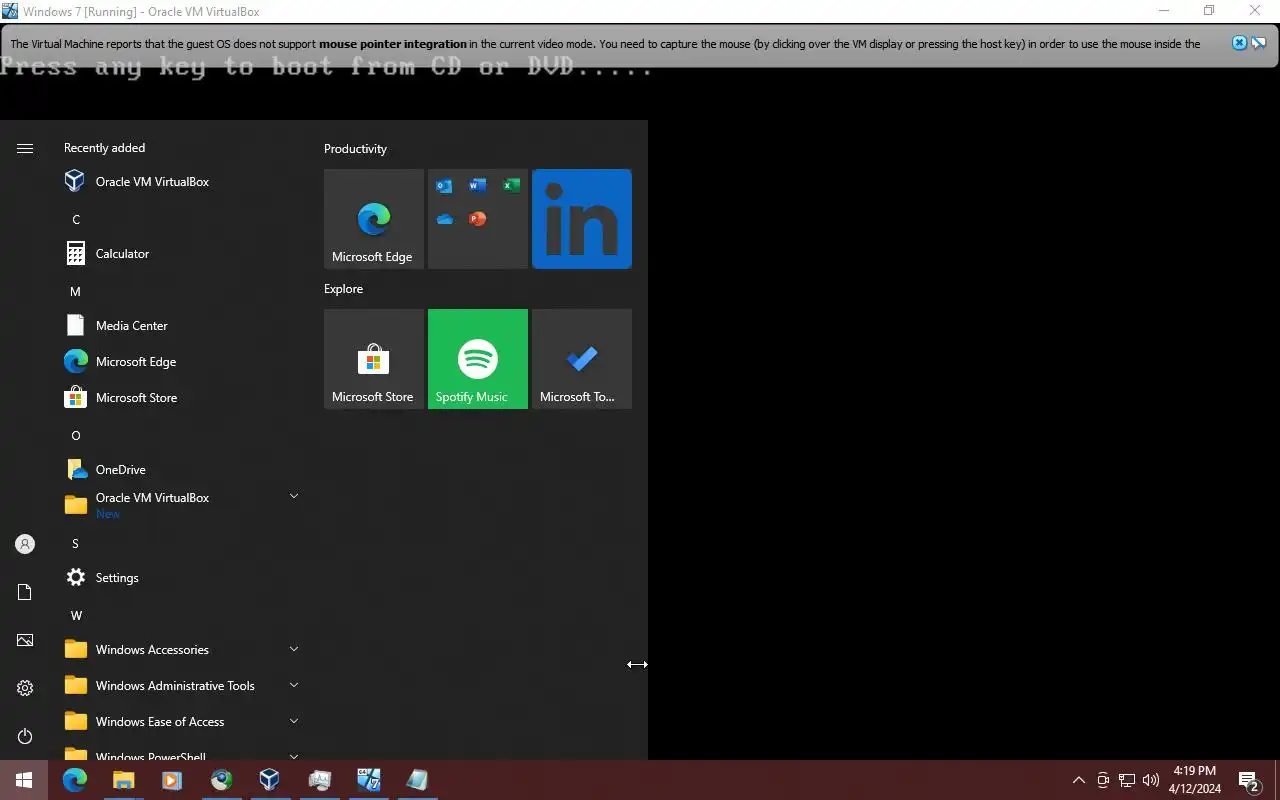Open the volume control in system tray
This screenshot has height=800, width=1280.
coord(1151,780)
